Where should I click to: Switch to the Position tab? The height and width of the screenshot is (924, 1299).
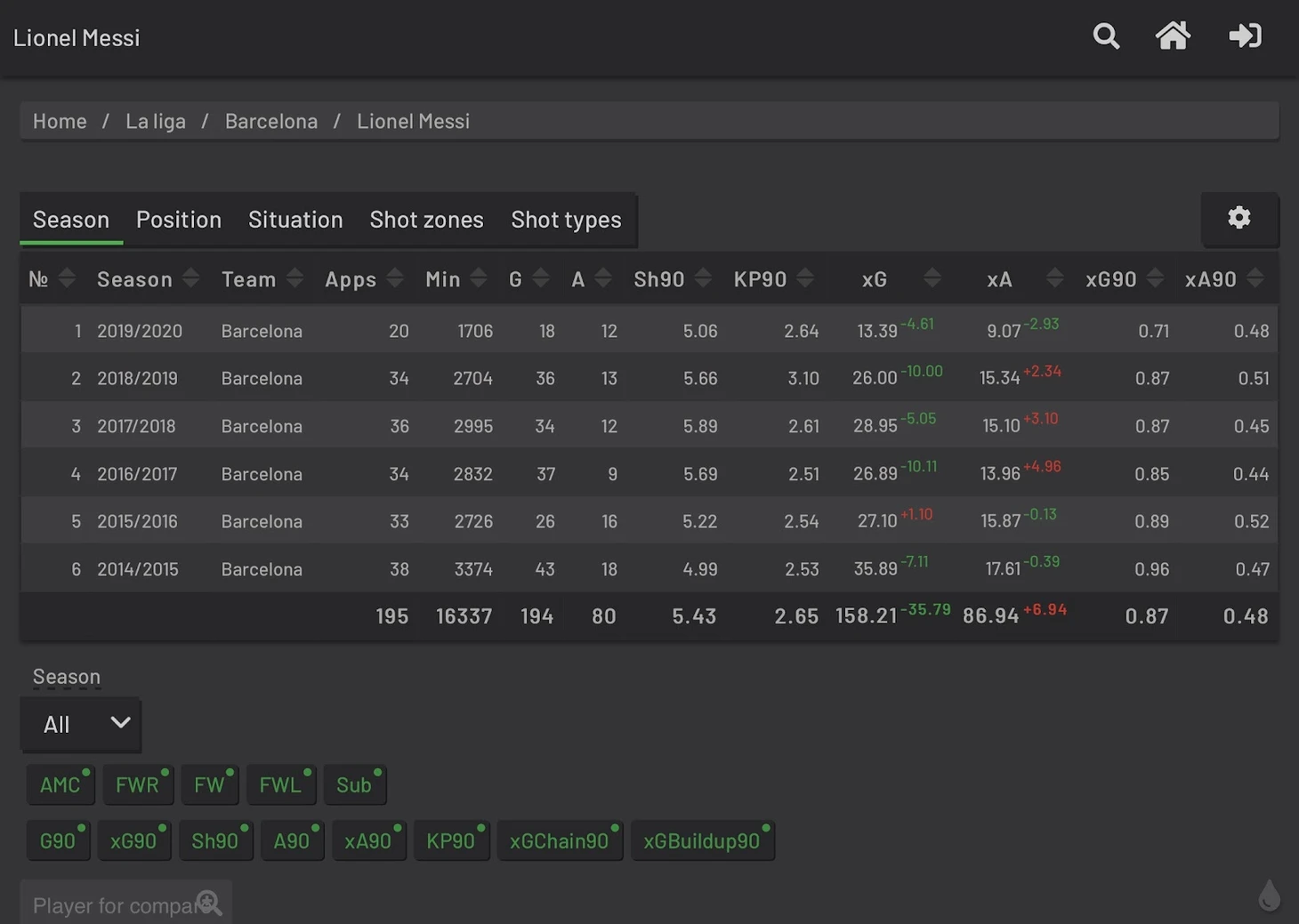[179, 220]
